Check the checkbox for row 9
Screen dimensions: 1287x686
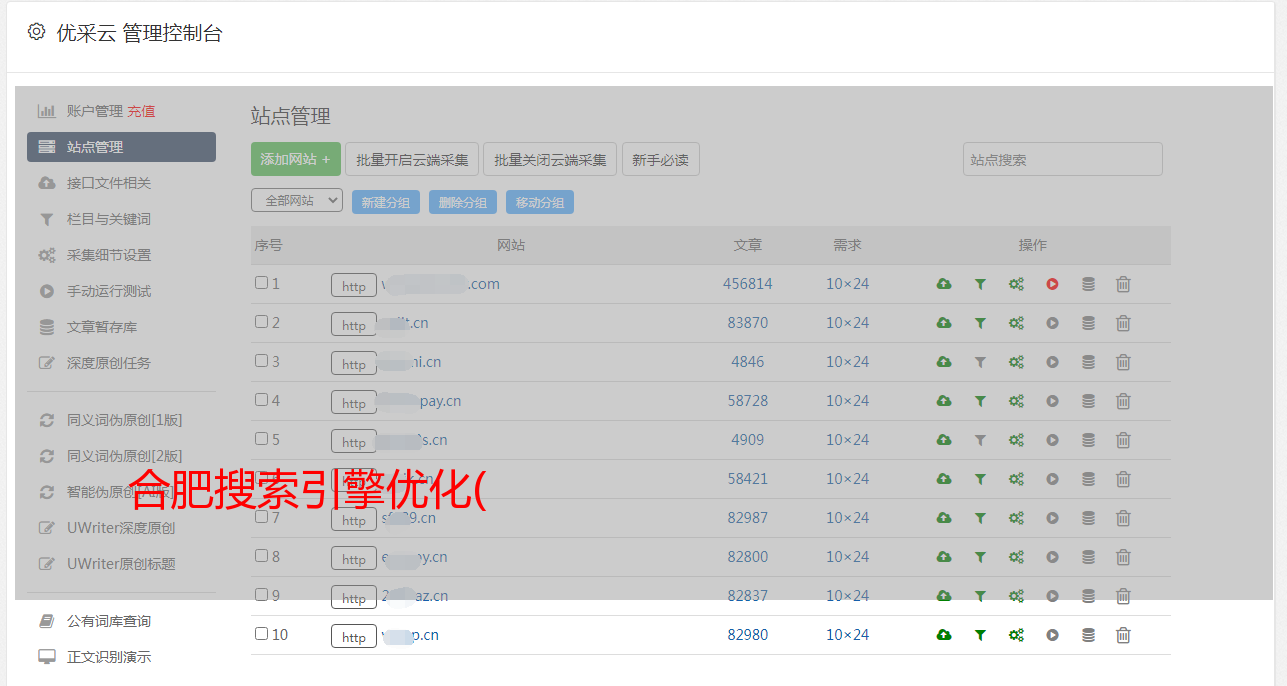click(261, 595)
